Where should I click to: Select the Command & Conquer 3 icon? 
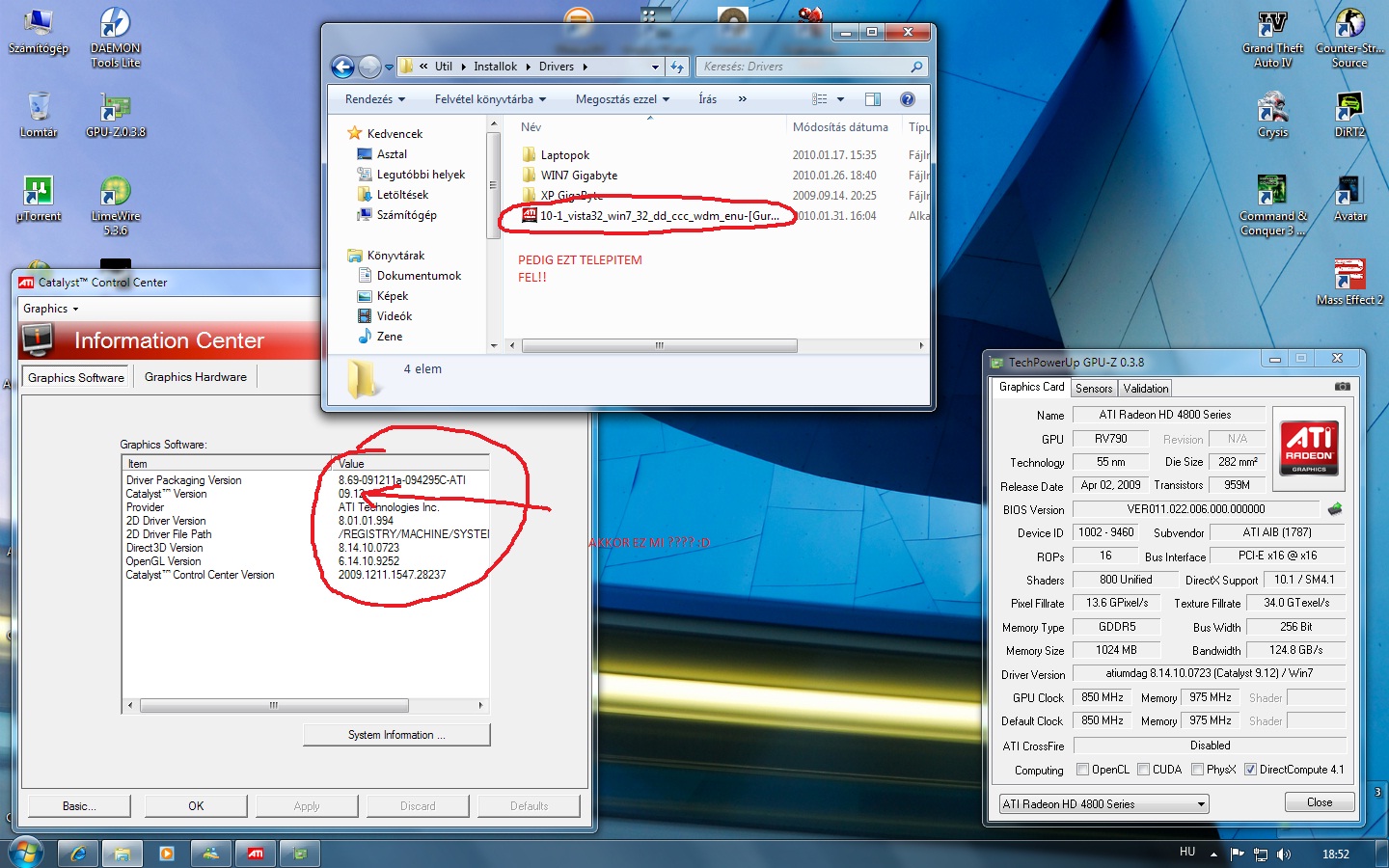point(1272,205)
